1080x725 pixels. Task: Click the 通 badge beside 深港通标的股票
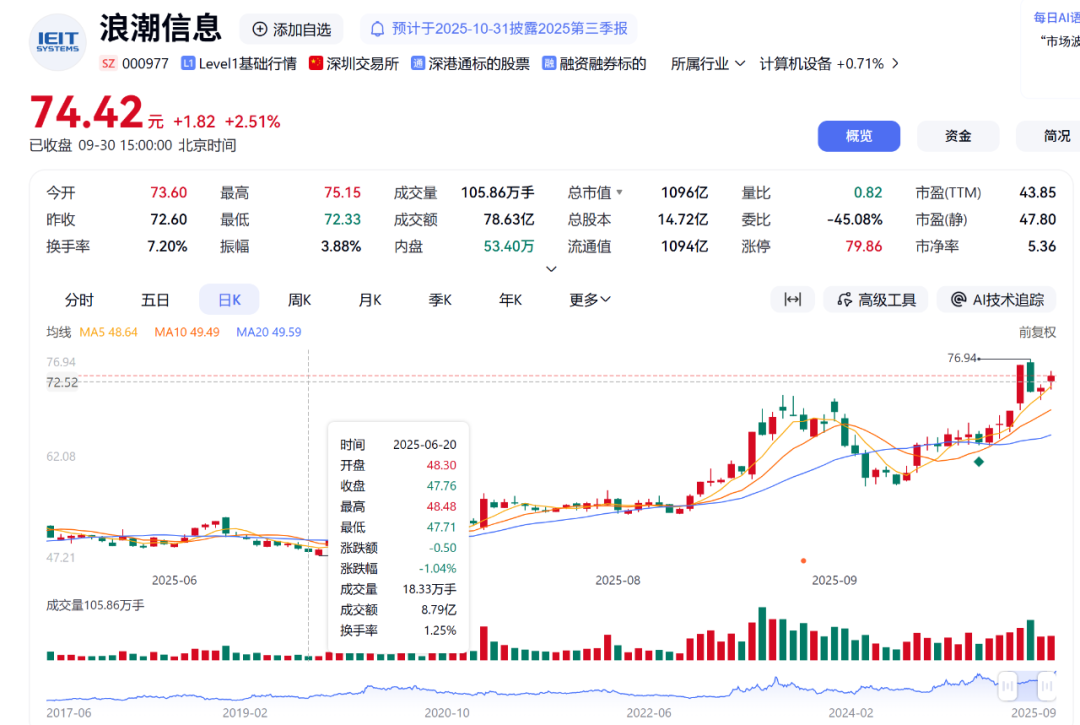click(418, 64)
